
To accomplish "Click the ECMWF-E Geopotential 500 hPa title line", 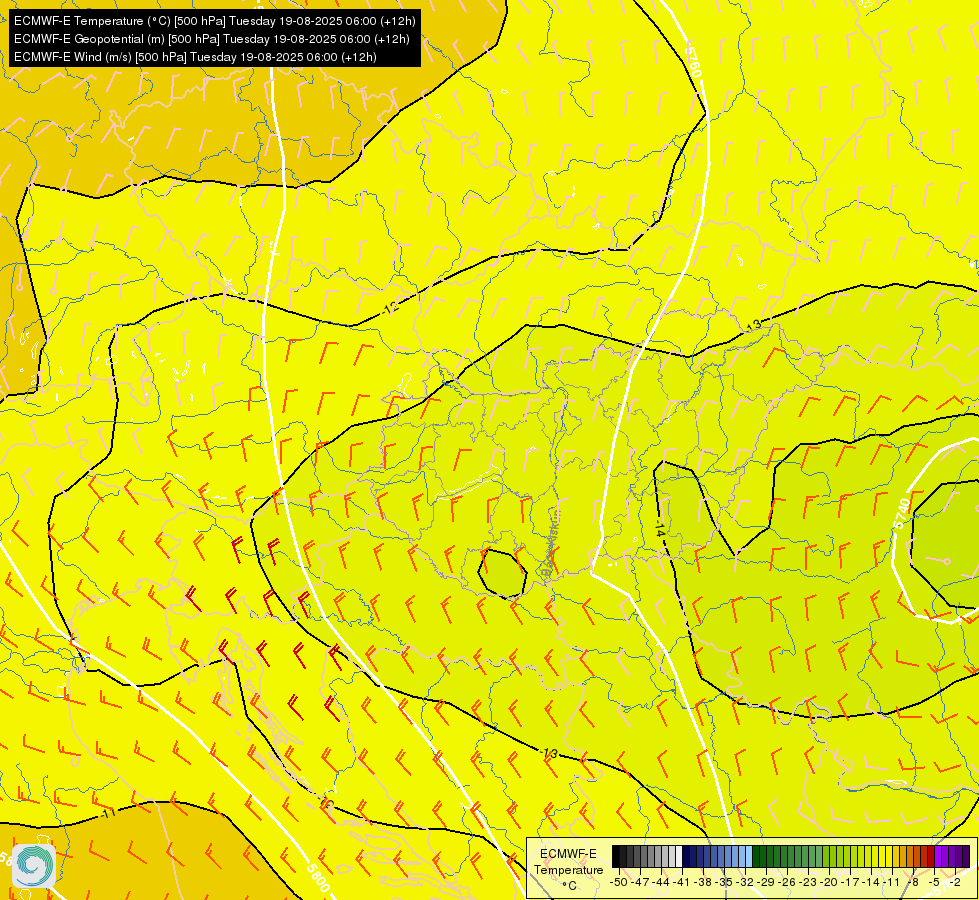I will click(212, 39).
